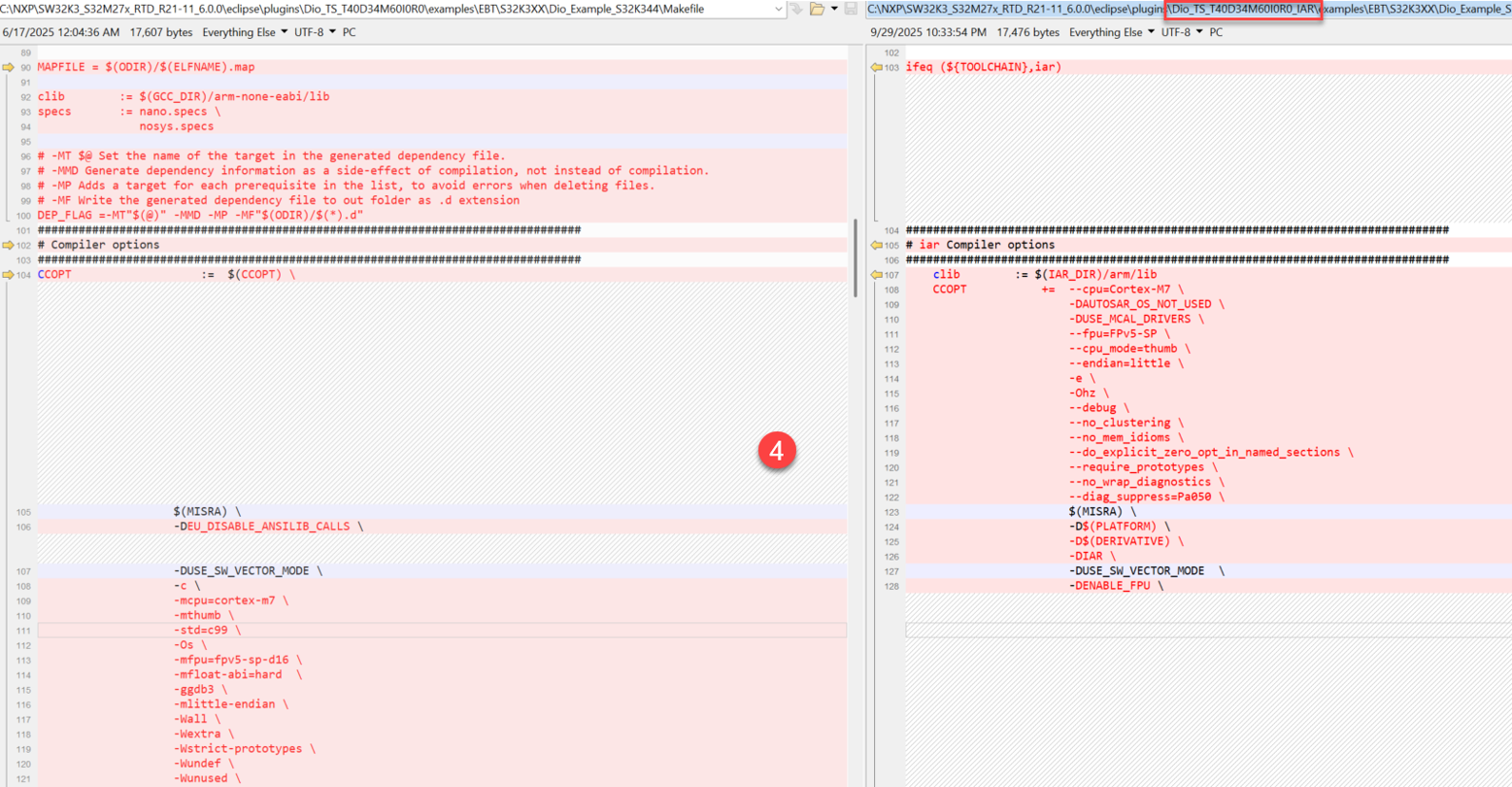
Task: Click the nosys.specs line
Action: (x=176, y=127)
